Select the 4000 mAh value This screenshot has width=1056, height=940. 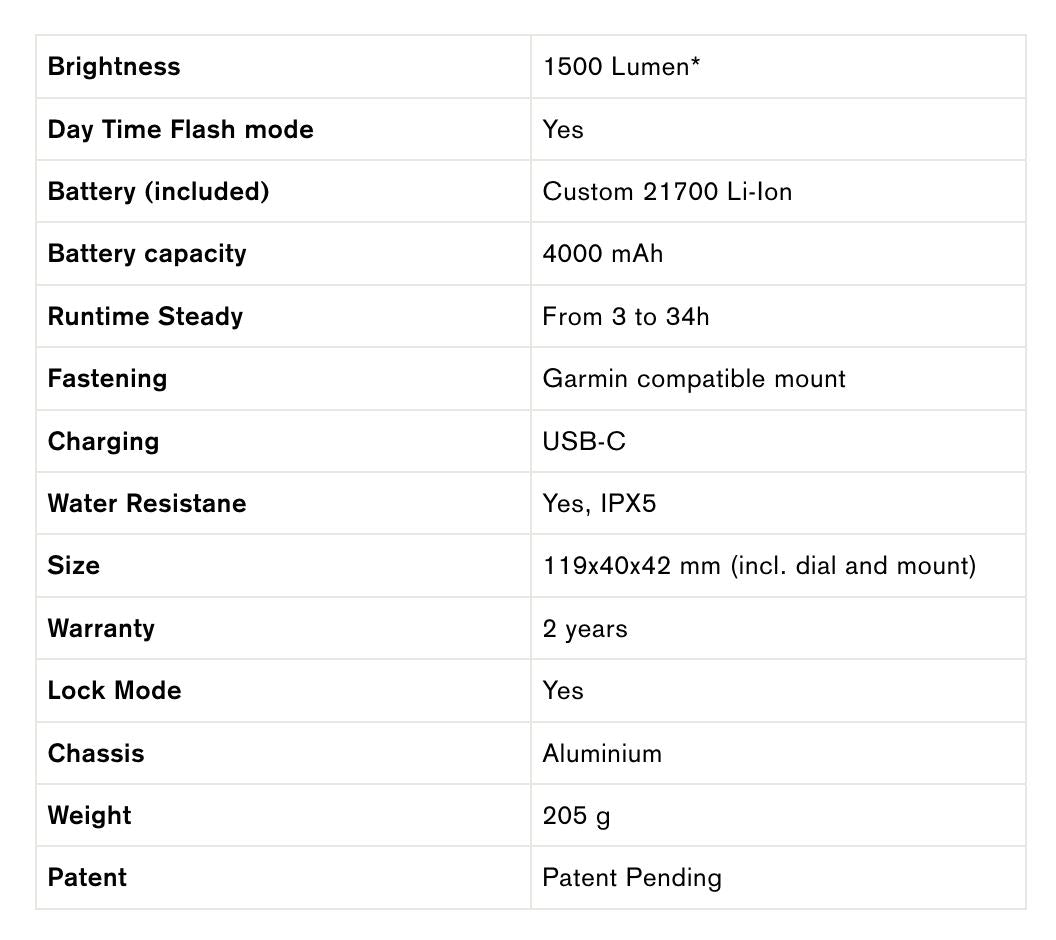[x=602, y=254]
